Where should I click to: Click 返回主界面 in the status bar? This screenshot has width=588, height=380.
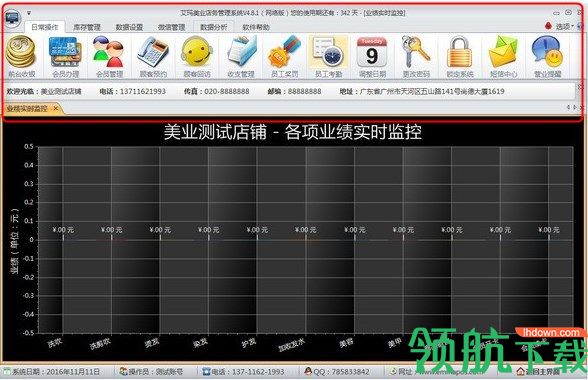click(x=538, y=372)
